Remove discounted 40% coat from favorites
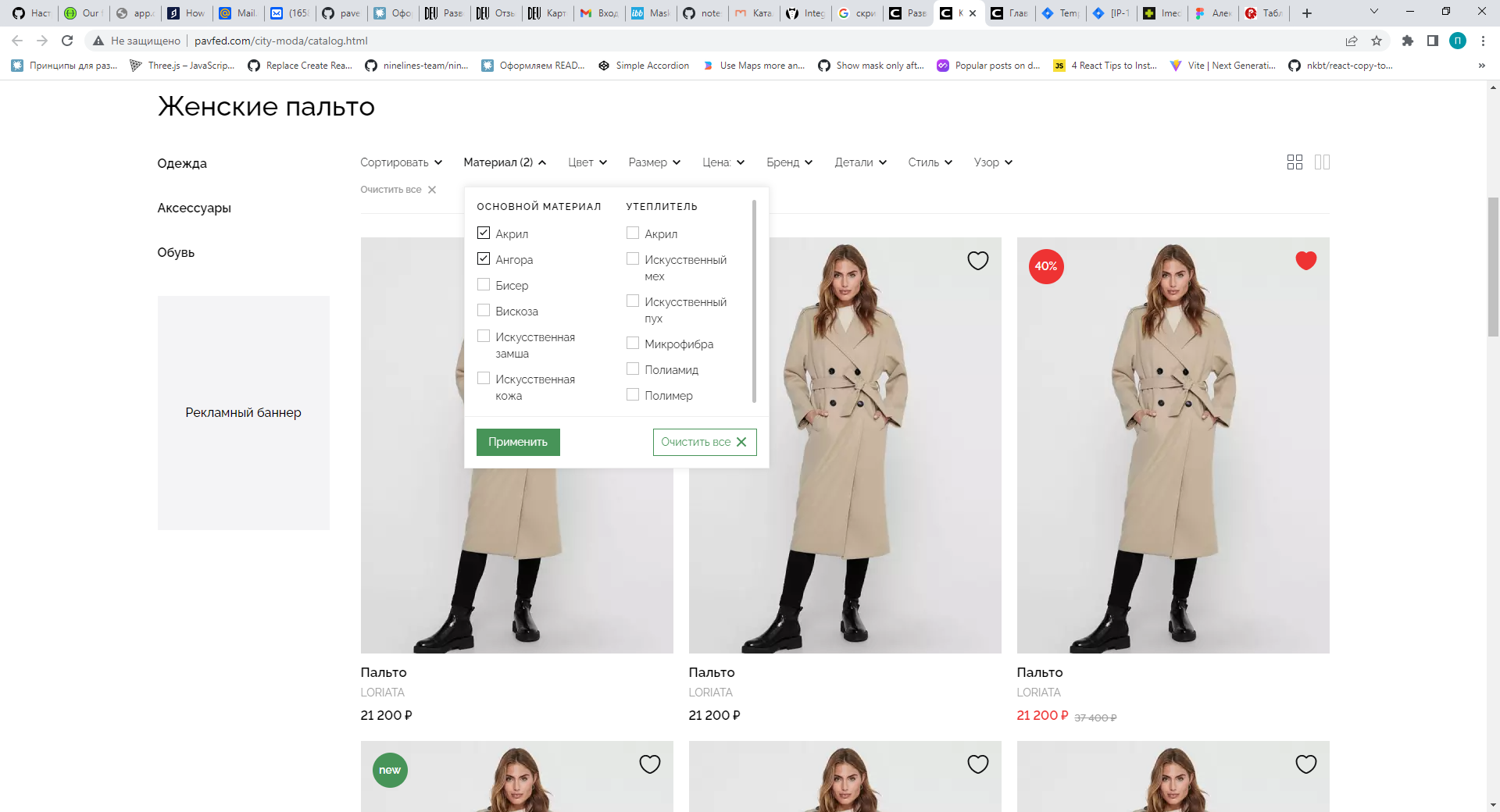Screen dimensions: 1500x812 [1306, 260]
